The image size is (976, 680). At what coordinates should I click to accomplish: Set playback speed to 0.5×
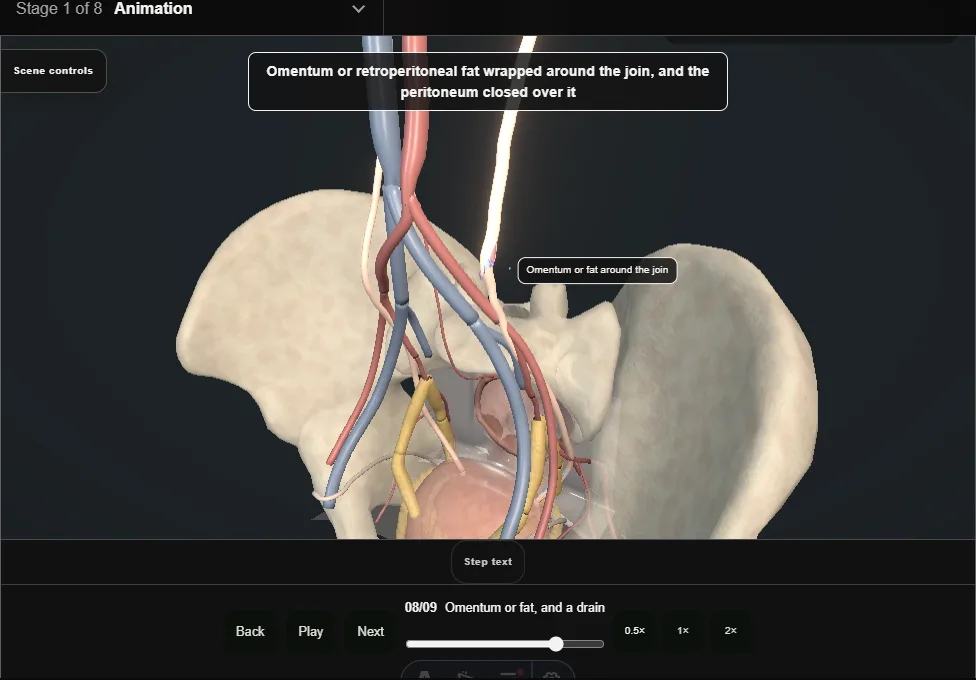tap(635, 631)
